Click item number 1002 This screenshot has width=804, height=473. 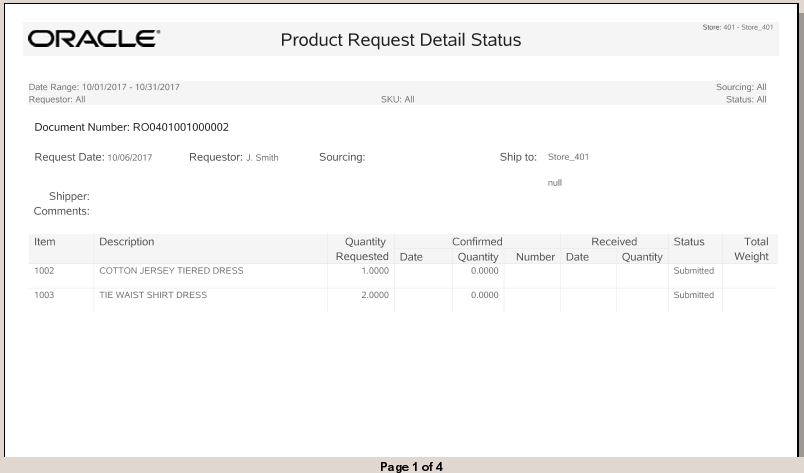coord(44,270)
